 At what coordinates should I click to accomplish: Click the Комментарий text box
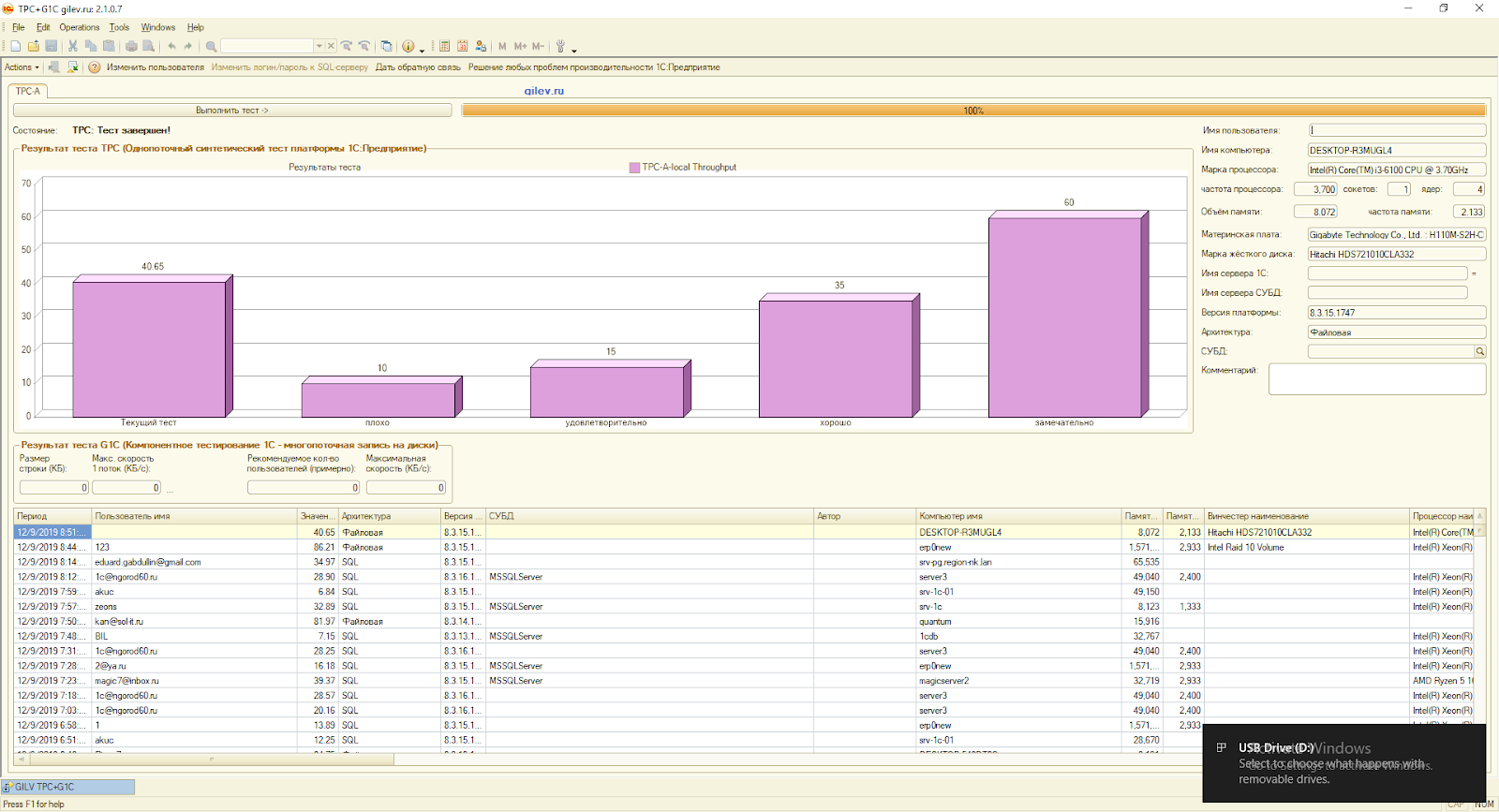(x=1377, y=379)
